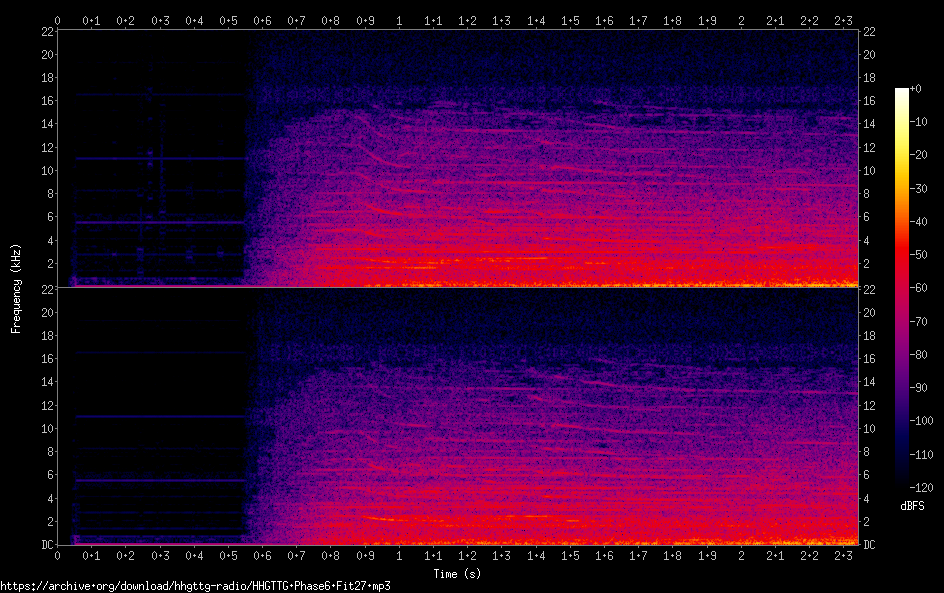Click the 6 kHz label right of upper channel
The image size is (944, 593).
point(869,217)
